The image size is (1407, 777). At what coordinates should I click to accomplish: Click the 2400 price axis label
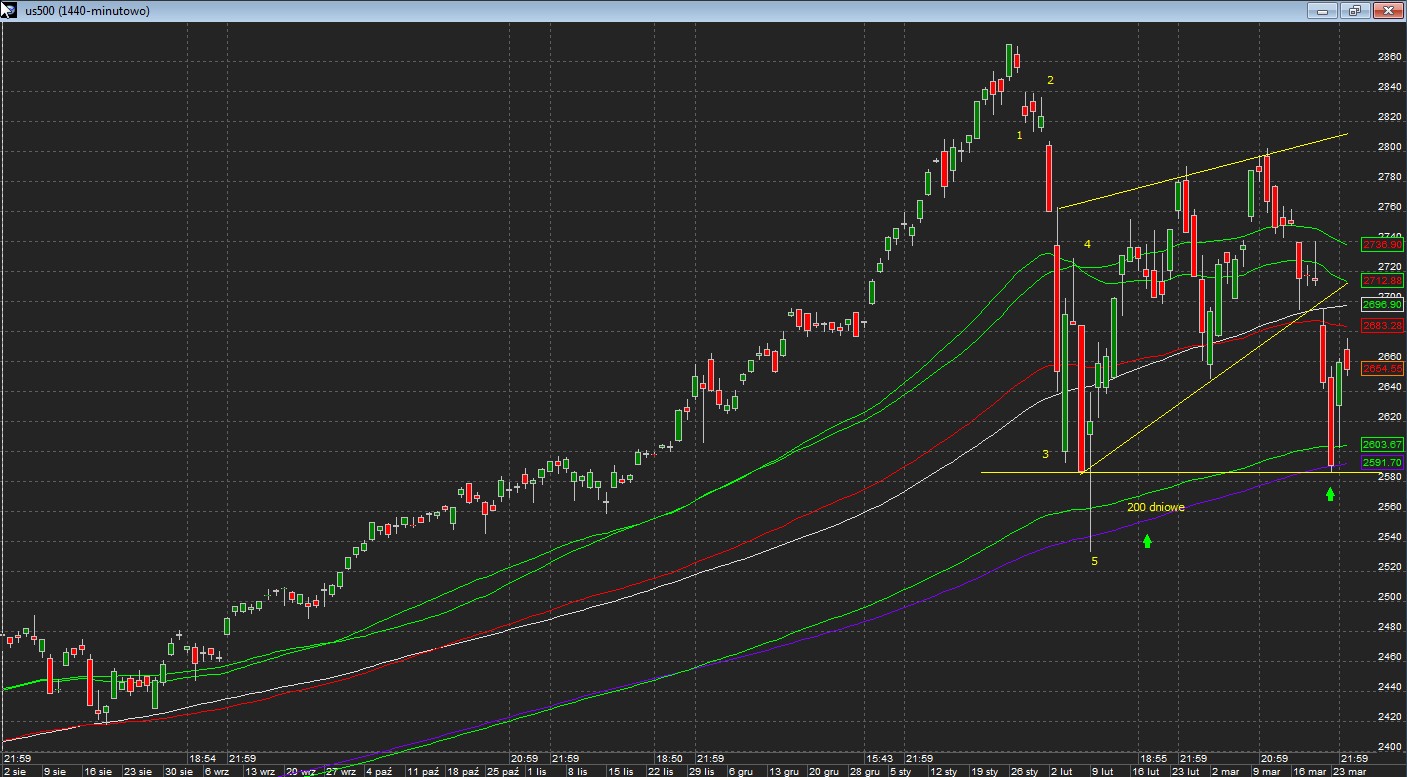tap(1389, 747)
